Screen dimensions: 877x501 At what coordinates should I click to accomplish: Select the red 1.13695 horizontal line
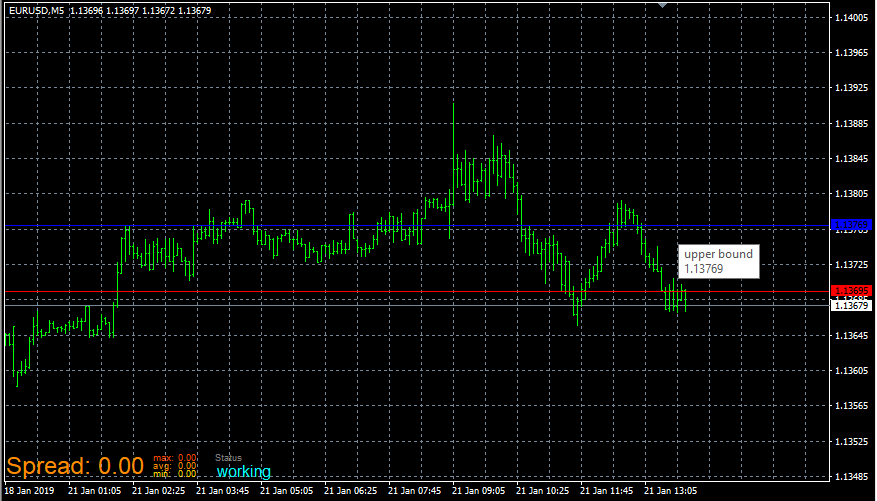(417, 292)
